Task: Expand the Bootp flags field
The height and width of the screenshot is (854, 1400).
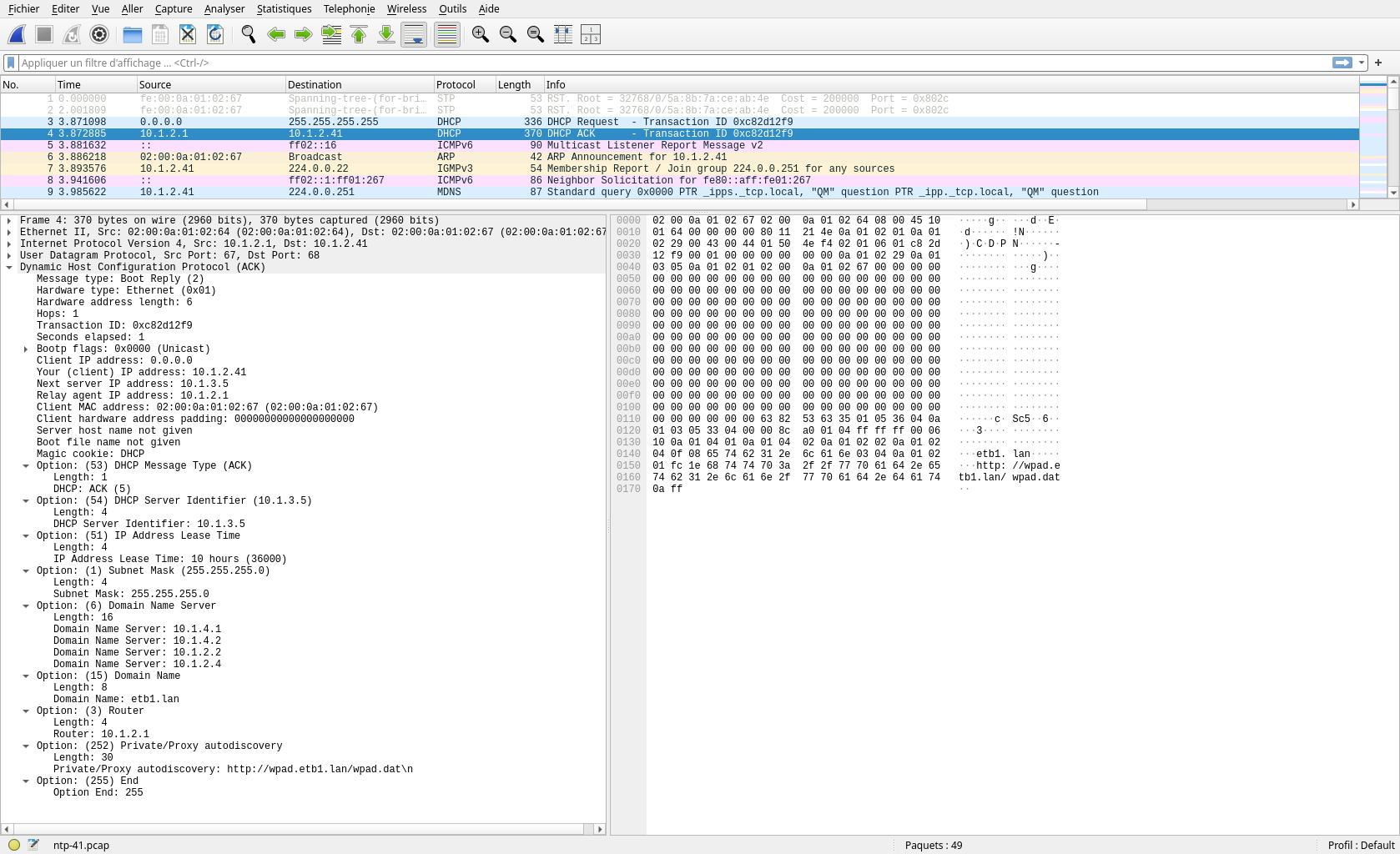Action: point(26,349)
